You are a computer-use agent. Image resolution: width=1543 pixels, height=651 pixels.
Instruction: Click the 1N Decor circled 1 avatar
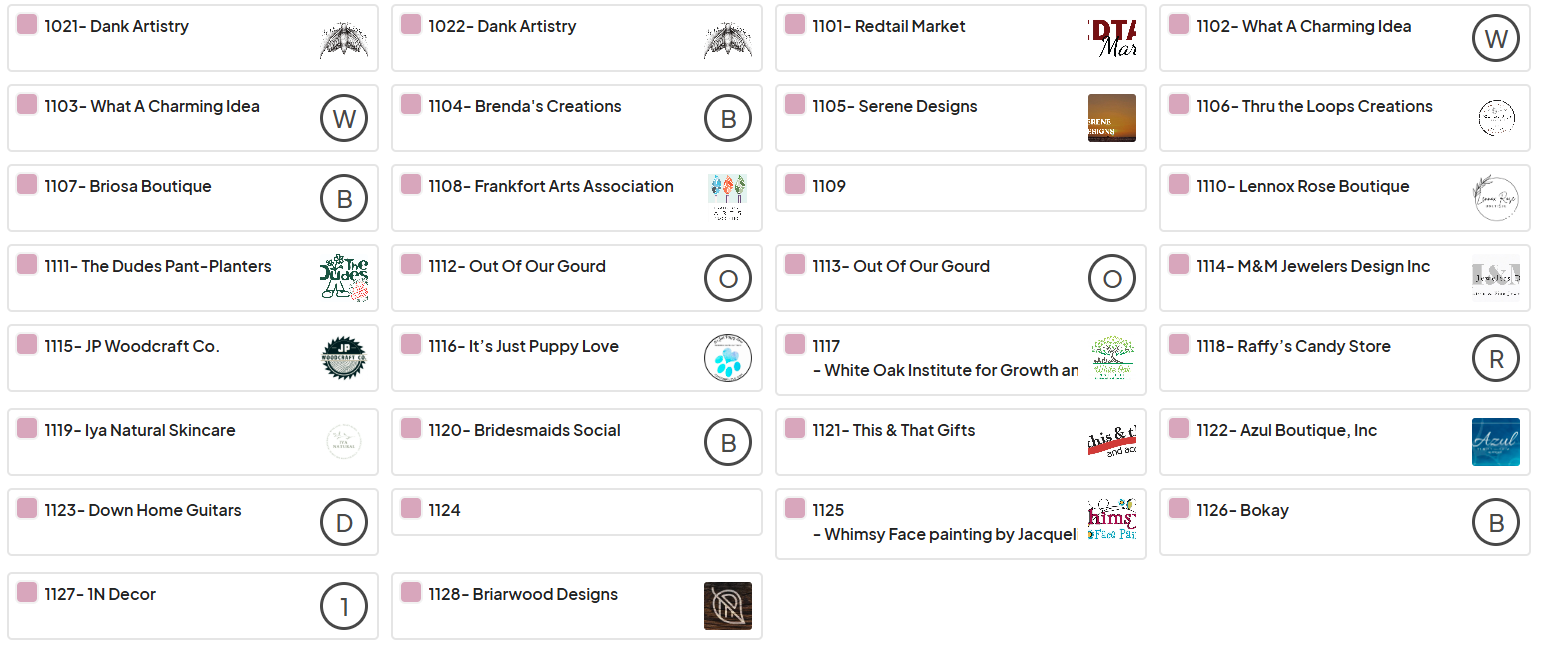coord(344,606)
